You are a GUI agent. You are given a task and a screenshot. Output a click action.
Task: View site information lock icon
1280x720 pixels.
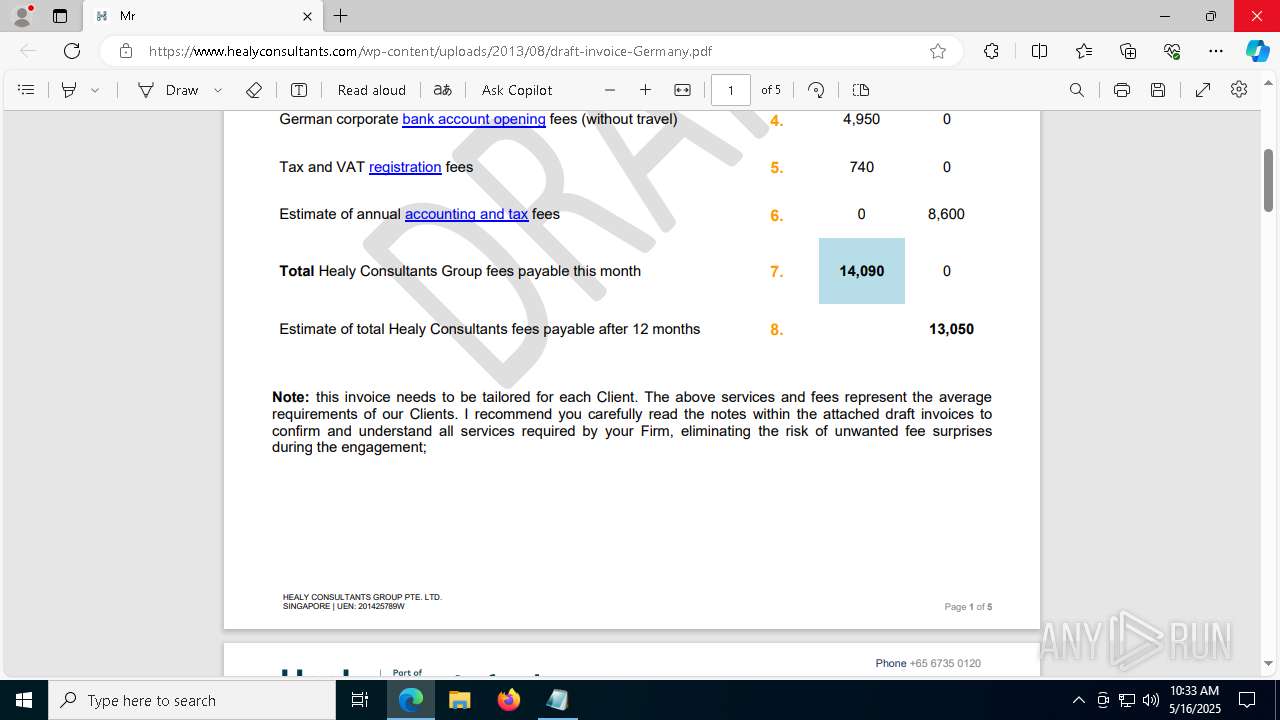click(x=125, y=51)
